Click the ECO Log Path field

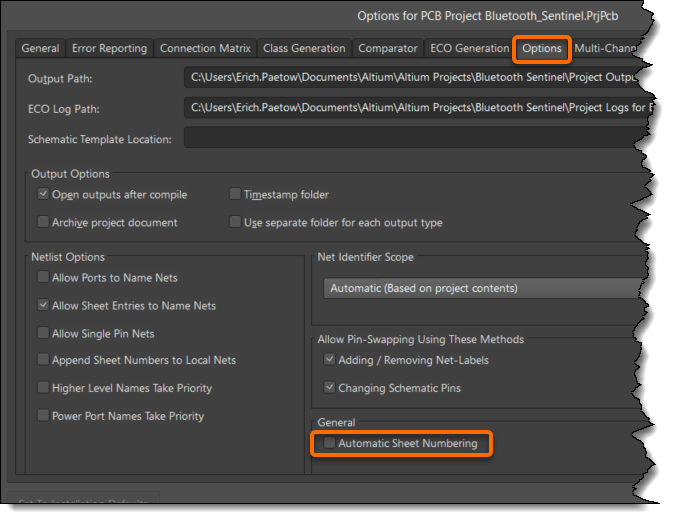pyautogui.click(x=418, y=108)
